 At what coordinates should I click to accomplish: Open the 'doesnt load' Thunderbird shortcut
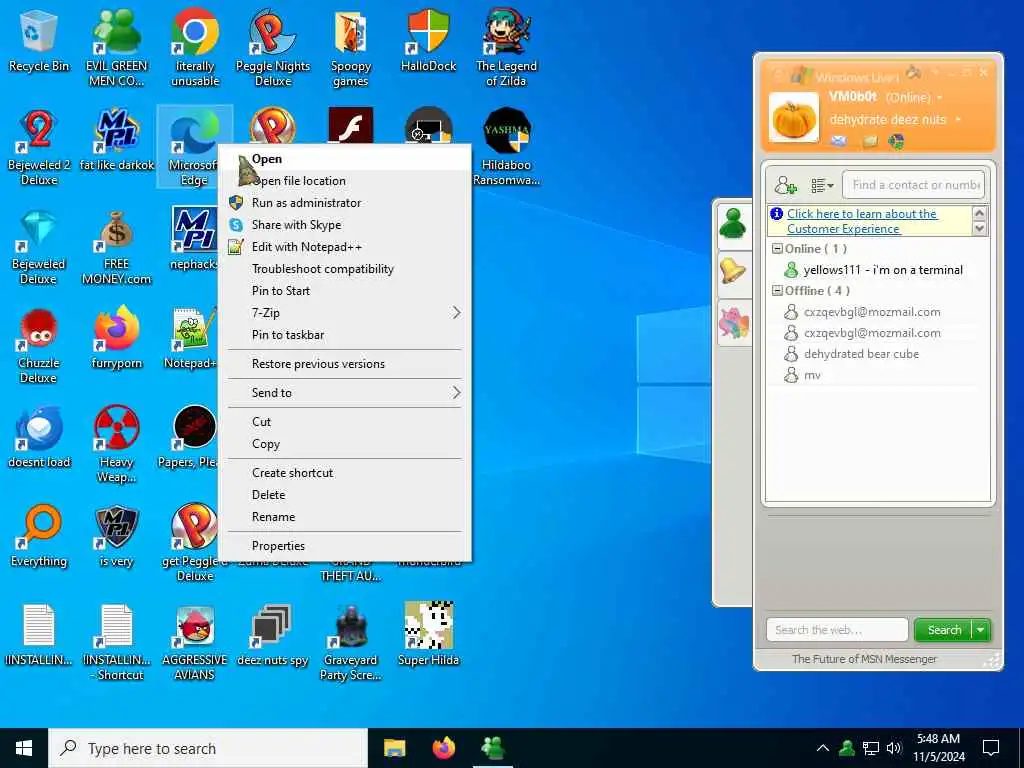39,437
